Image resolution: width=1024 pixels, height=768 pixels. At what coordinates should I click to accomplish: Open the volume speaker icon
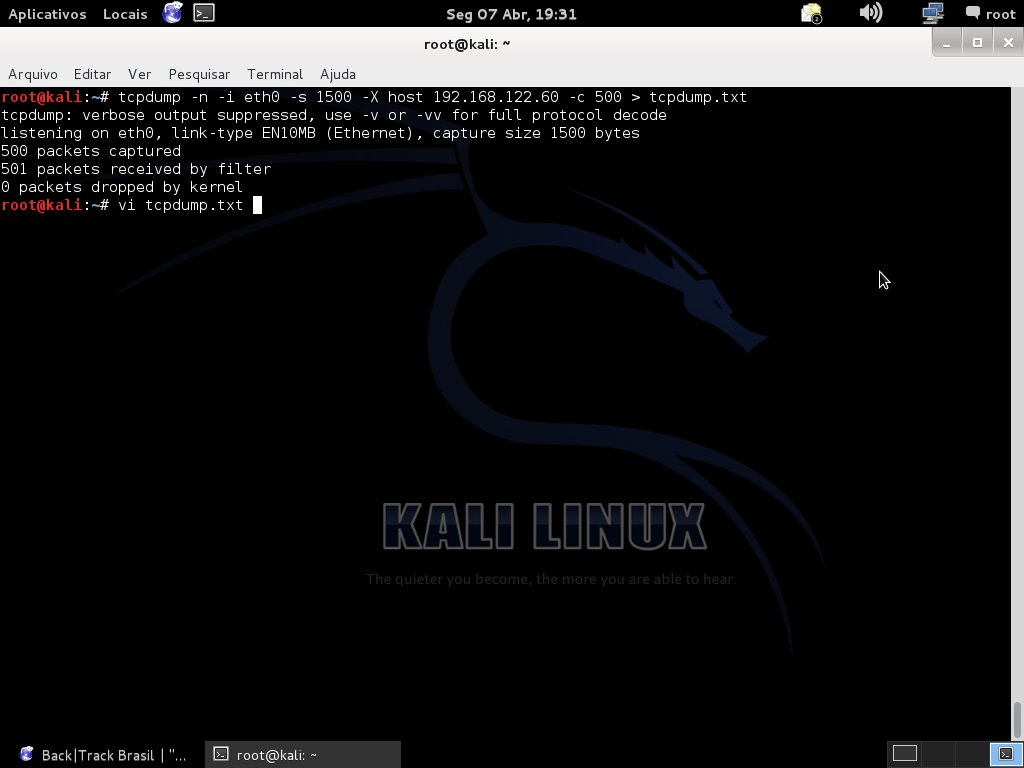tap(871, 13)
